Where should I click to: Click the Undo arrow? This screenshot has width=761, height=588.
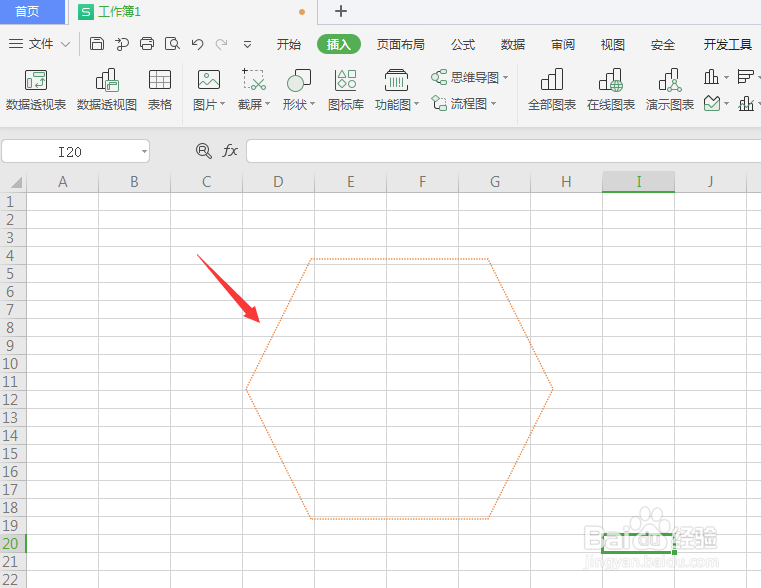coord(197,44)
